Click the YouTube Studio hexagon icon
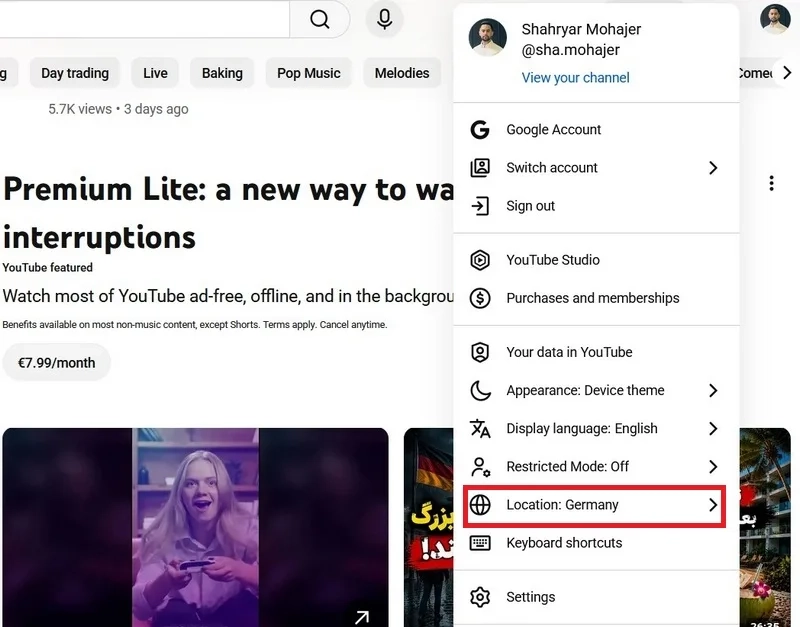Viewport: 800px width, 627px height. click(480, 260)
